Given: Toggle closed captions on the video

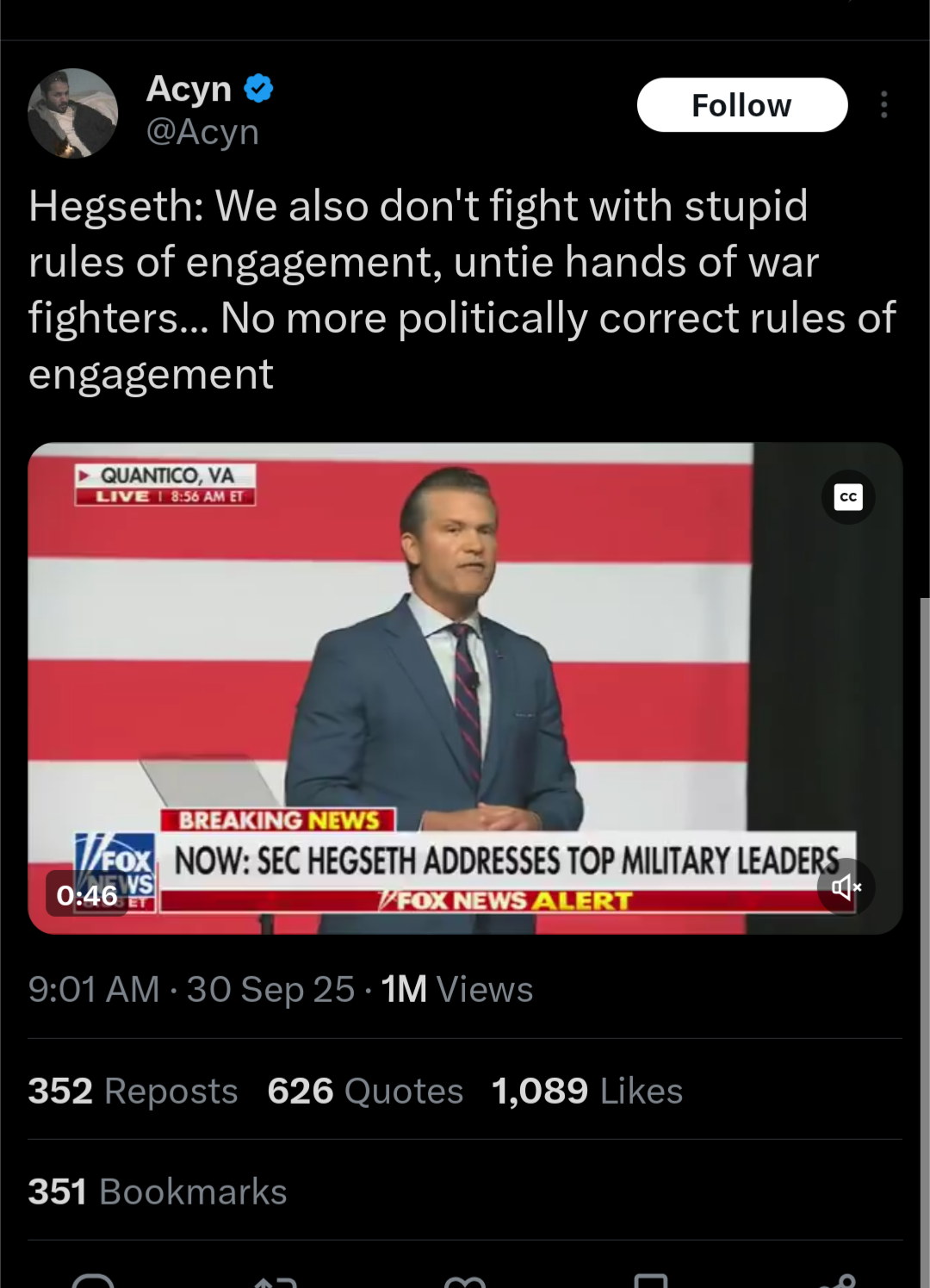Looking at the screenshot, I should (848, 497).
